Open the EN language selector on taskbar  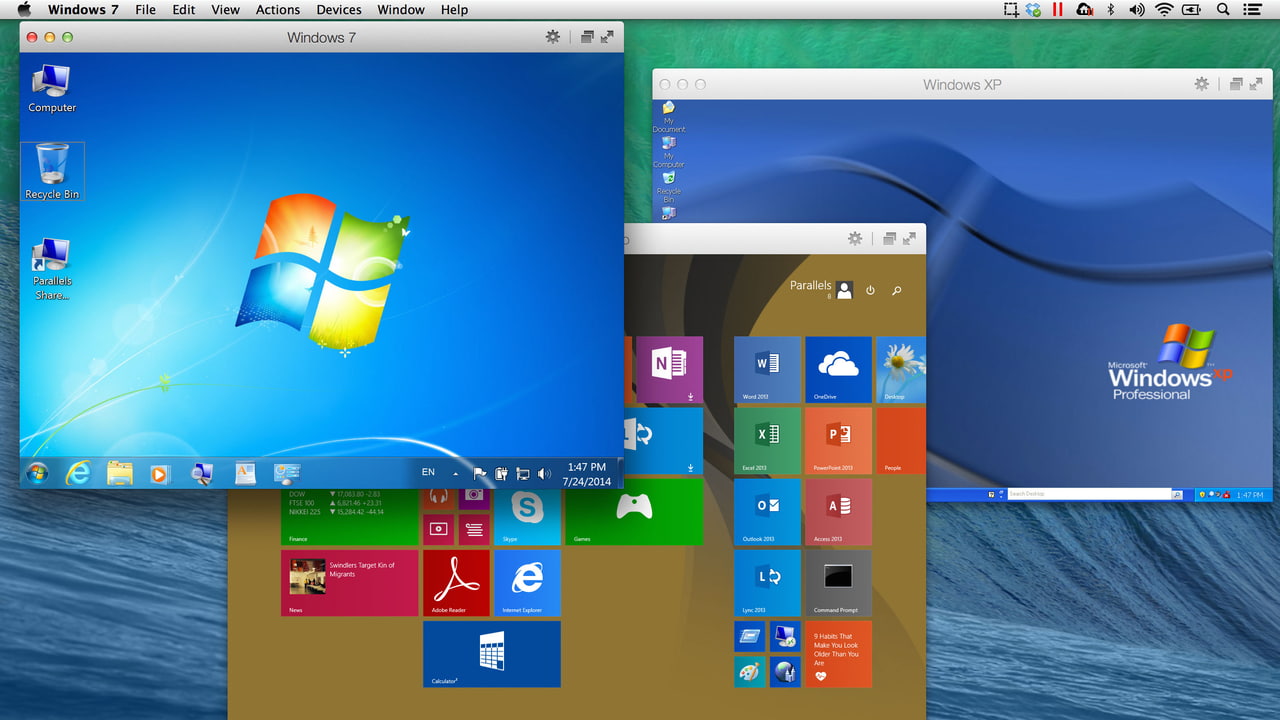point(428,472)
